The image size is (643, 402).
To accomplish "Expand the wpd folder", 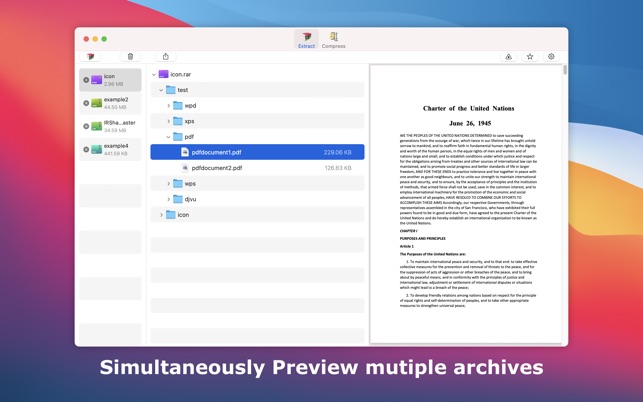I will click(x=169, y=106).
